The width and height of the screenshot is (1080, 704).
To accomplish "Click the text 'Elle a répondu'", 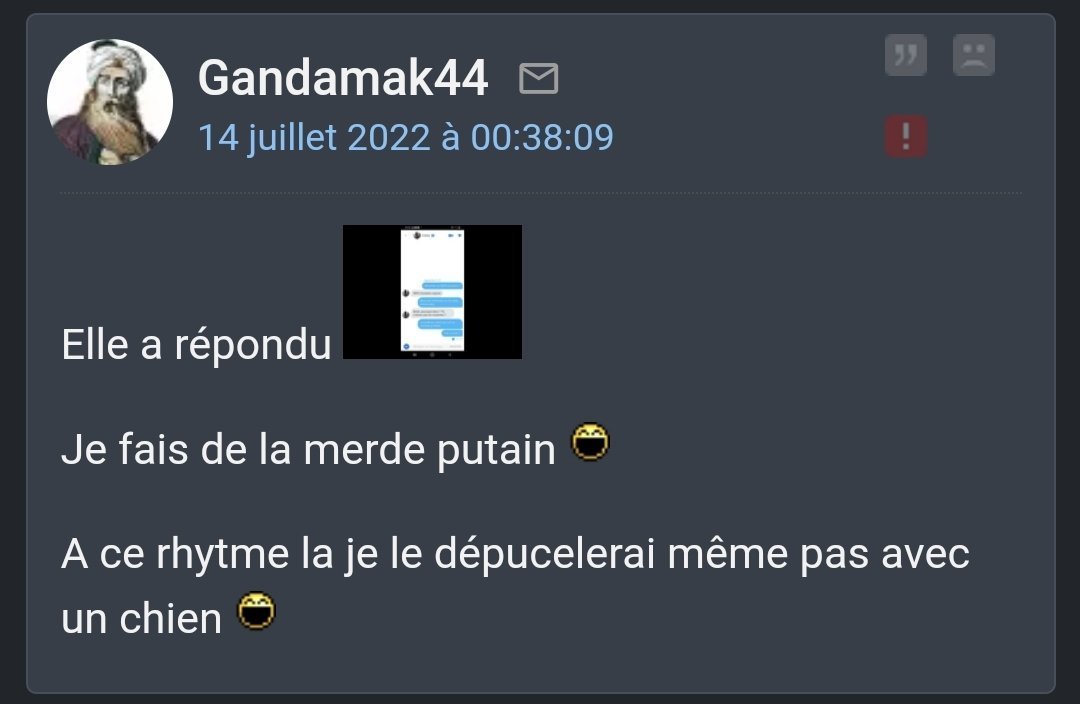I will pos(196,344).
